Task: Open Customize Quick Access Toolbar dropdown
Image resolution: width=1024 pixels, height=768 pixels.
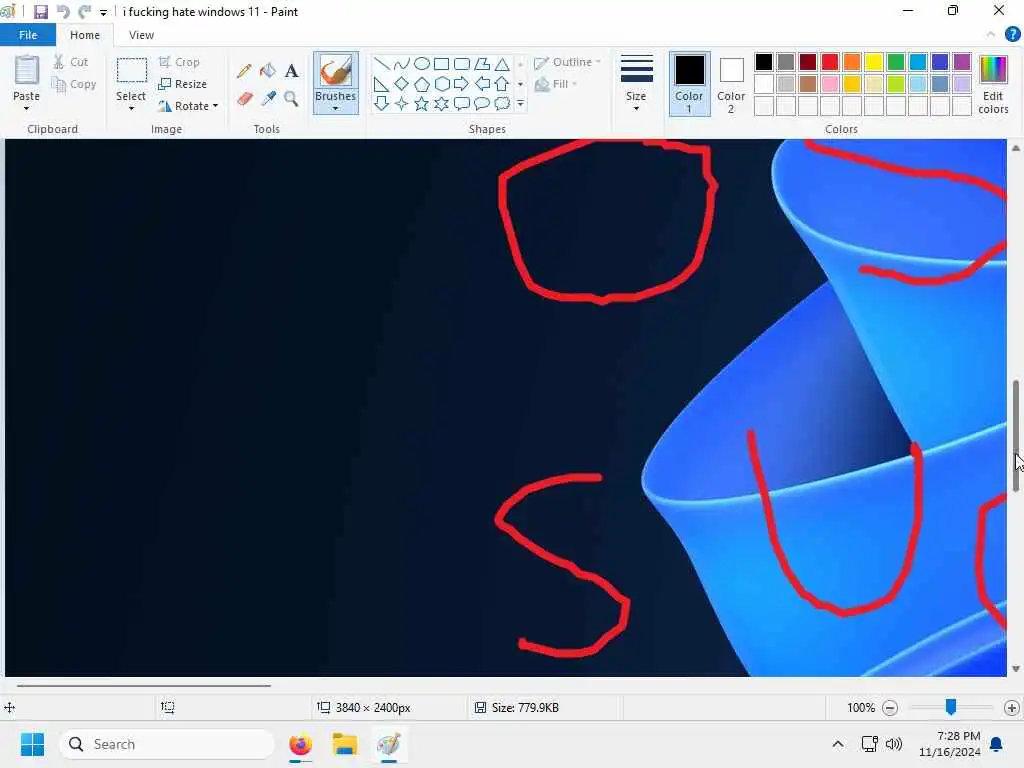Action: 103,12
